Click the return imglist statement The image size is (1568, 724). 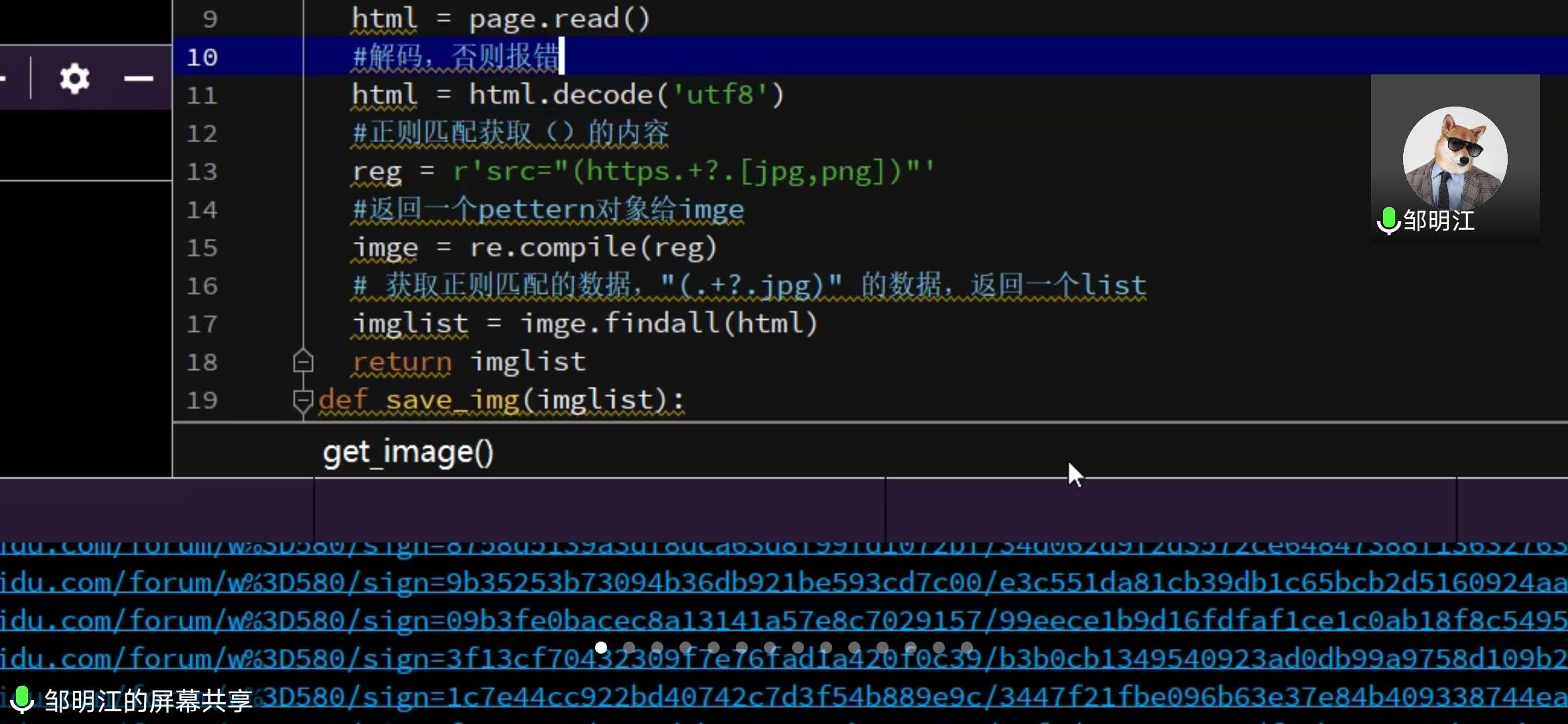click(x=469, y=362)
